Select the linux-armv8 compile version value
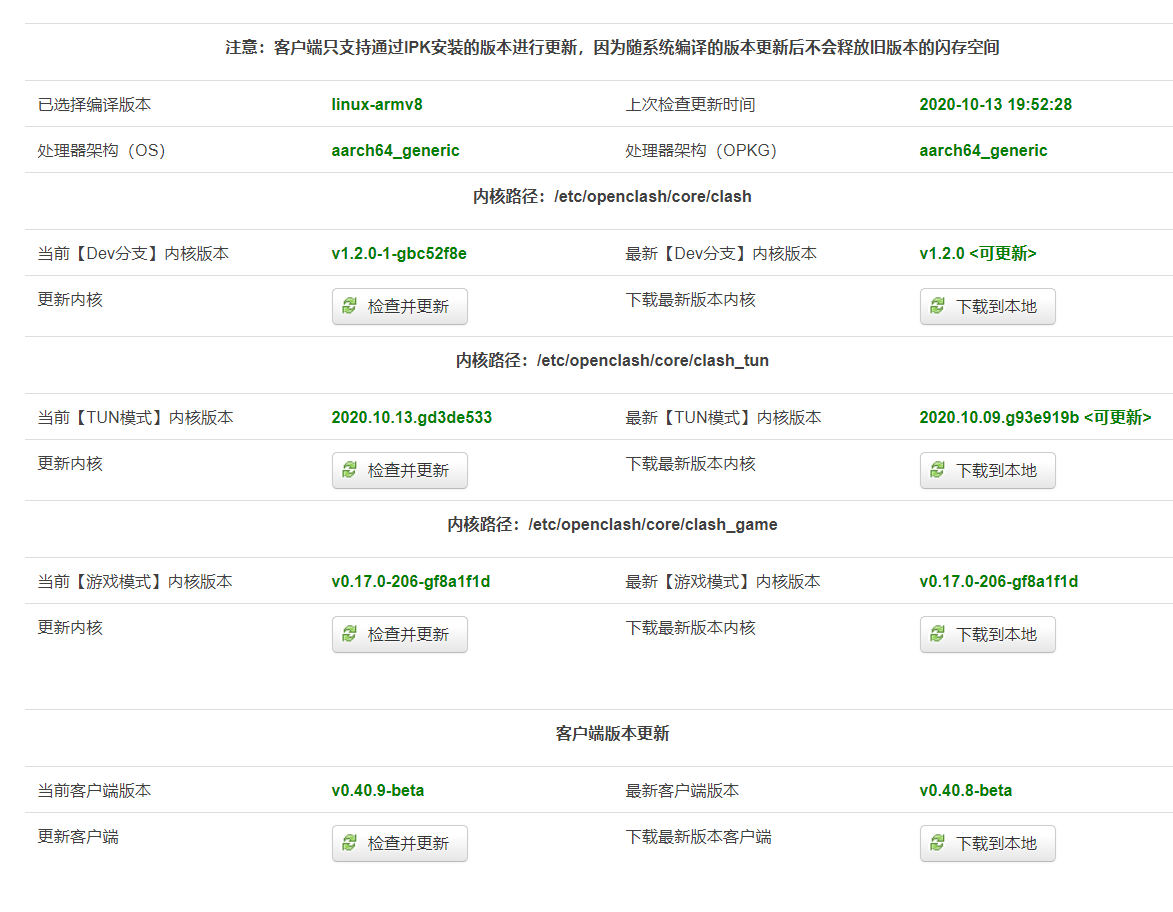Image resolution: width=1173 pixels, height=912 pixels. [377, 104]
